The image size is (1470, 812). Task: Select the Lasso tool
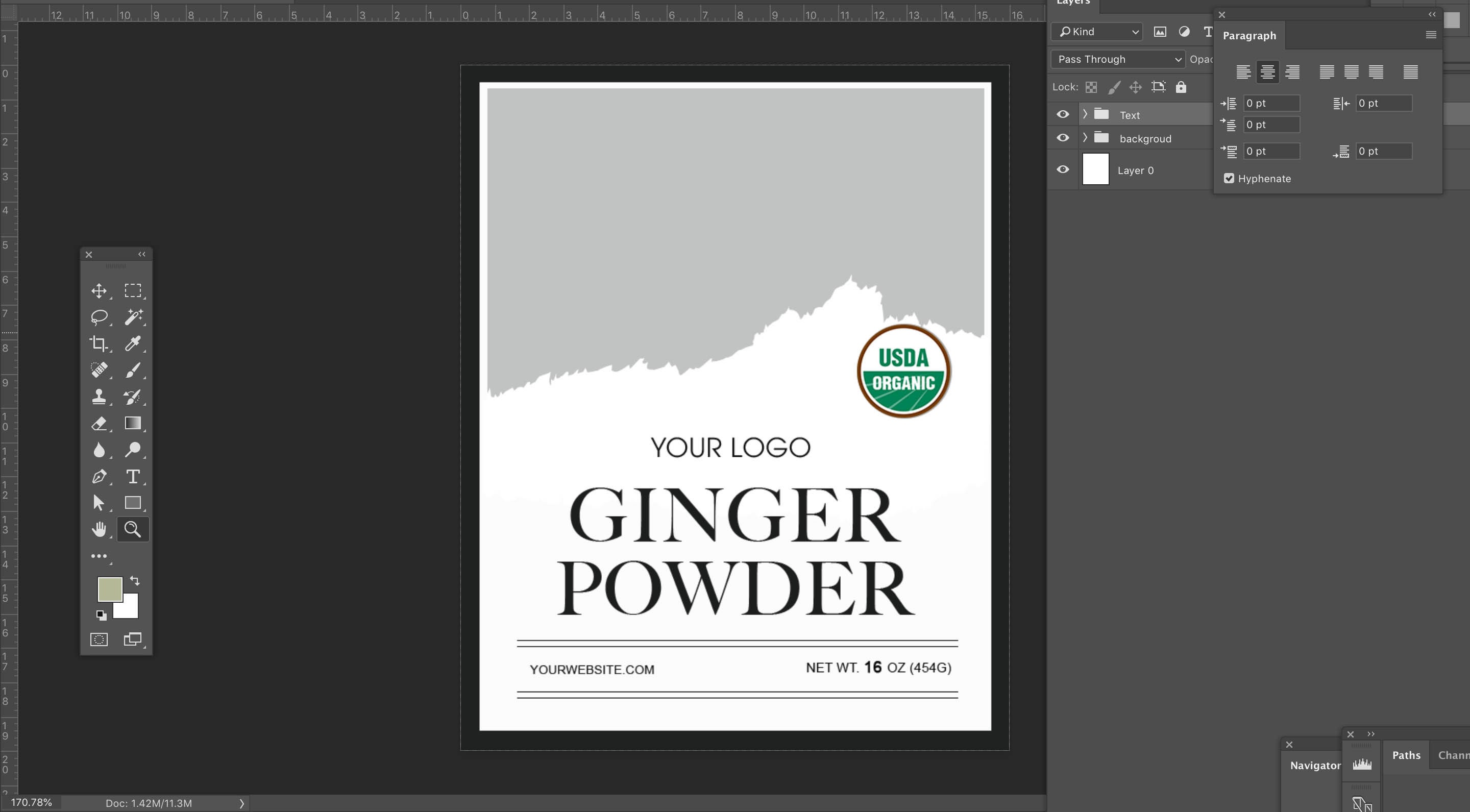[100, 317]
